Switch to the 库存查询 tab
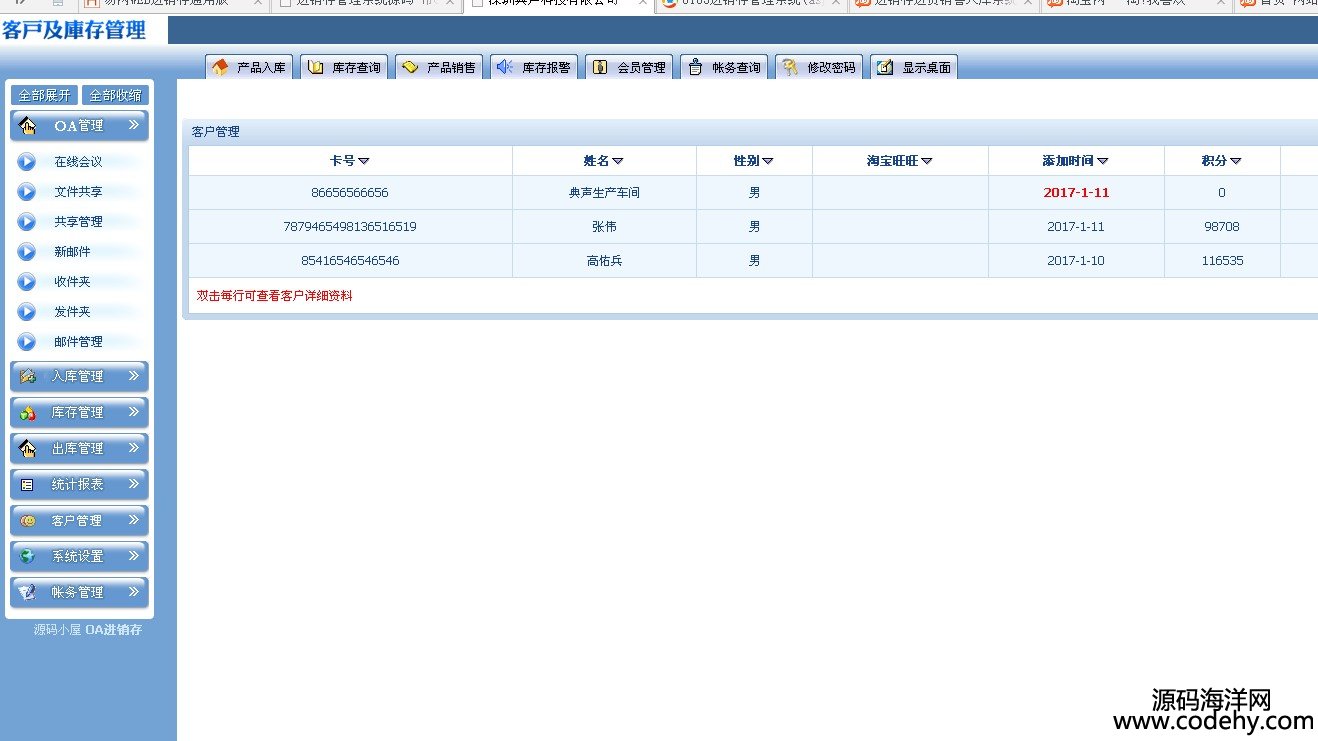Screen dimensions: 1318x741 344,67
